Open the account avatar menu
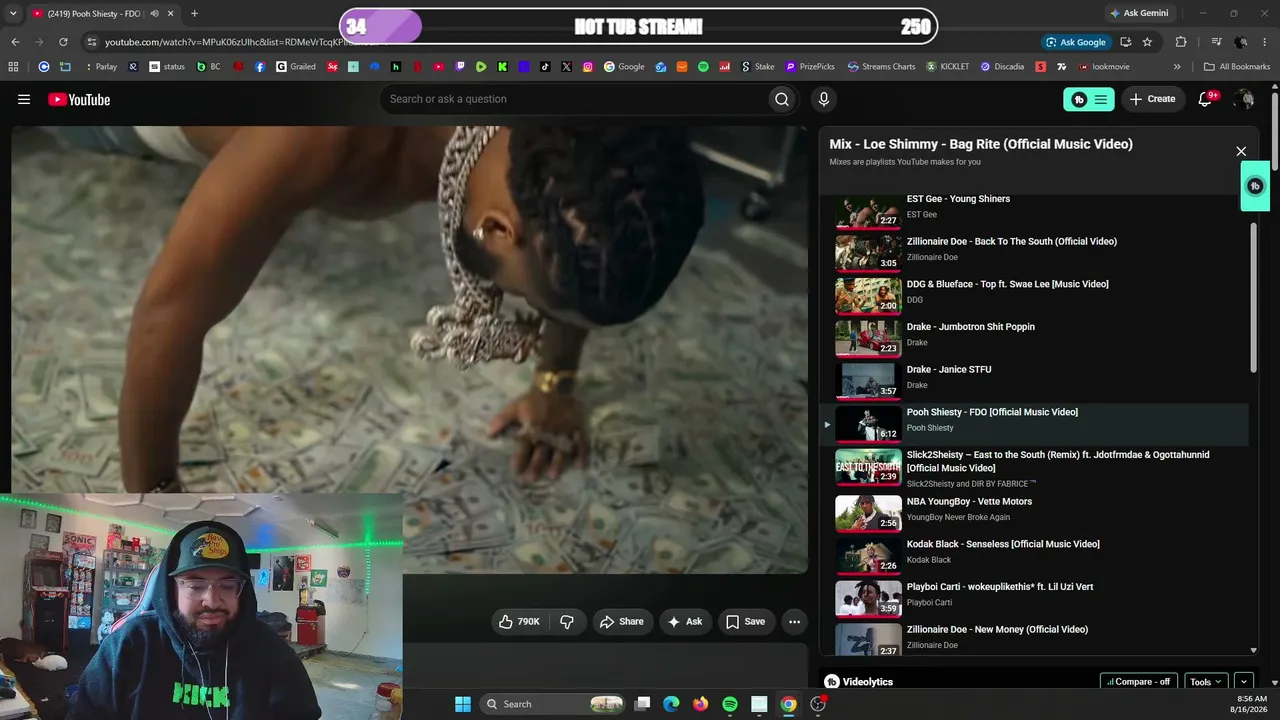 (1244, 99)
